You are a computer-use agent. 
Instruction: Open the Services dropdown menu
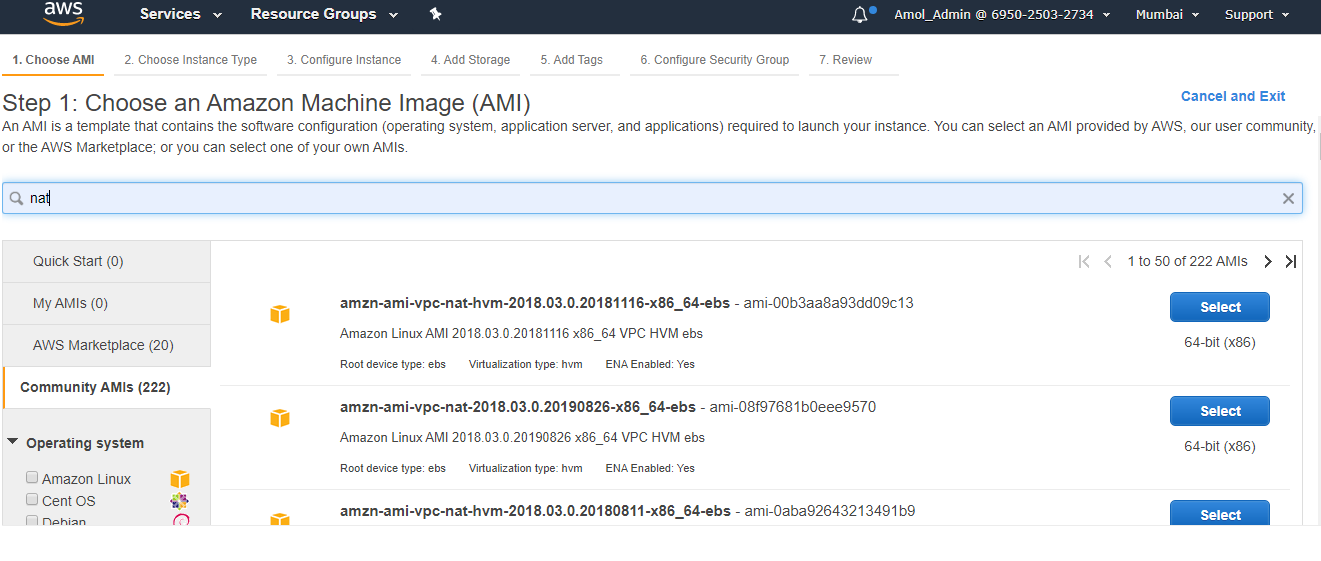click(x=181, y=14)
